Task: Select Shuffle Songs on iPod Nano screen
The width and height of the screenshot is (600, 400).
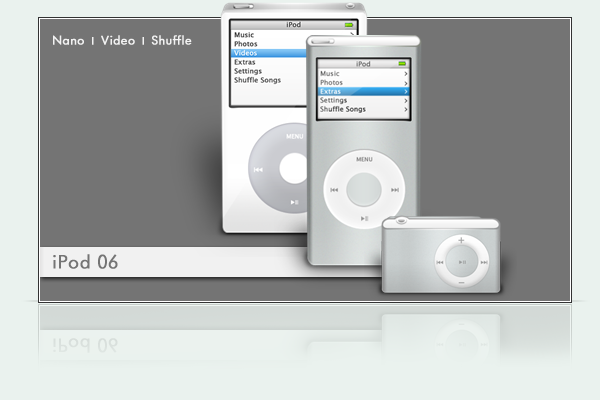Action: point(342,109)
